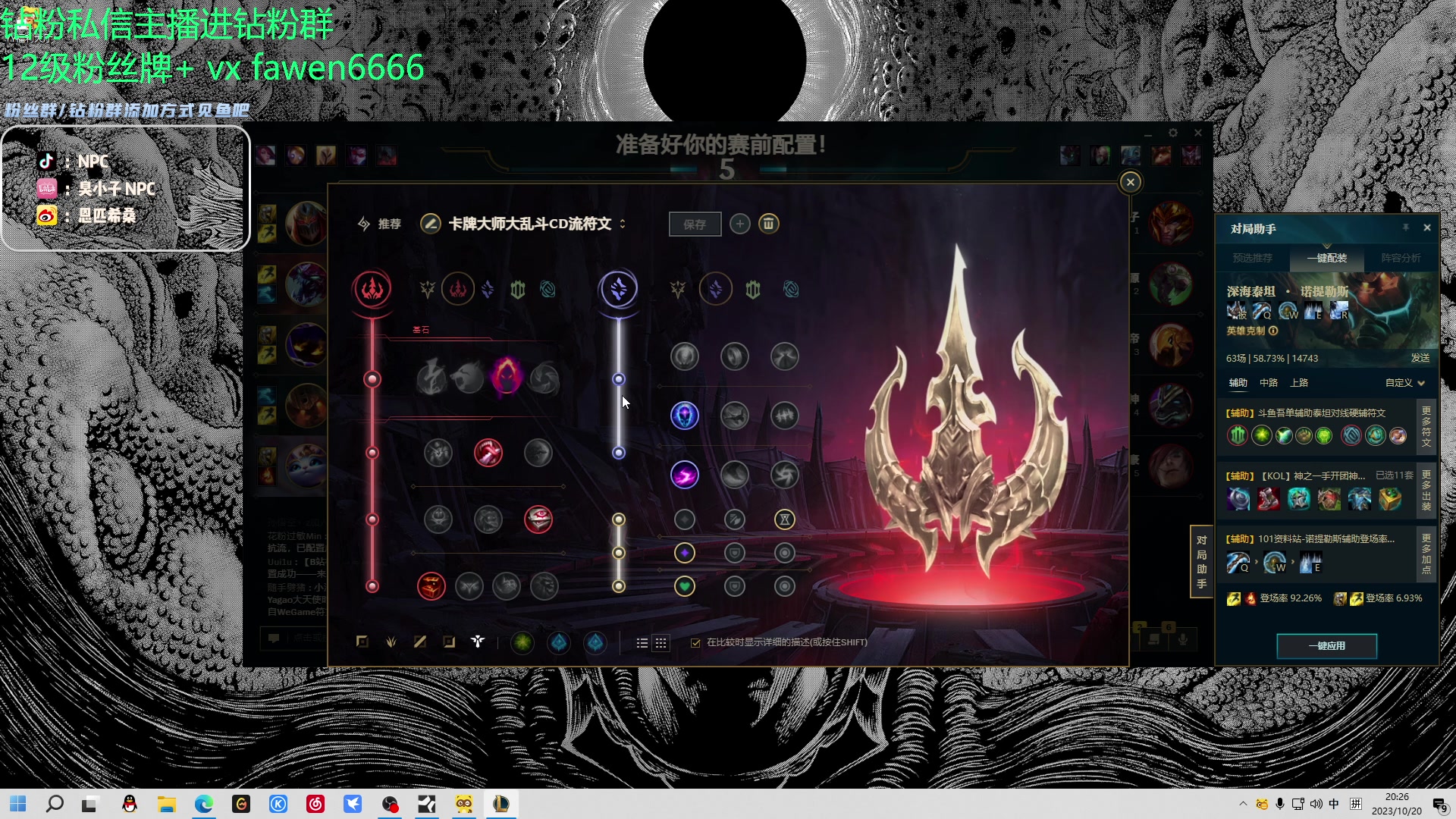
Task: Select the Domination primary rune path icon
Action: 458,289
